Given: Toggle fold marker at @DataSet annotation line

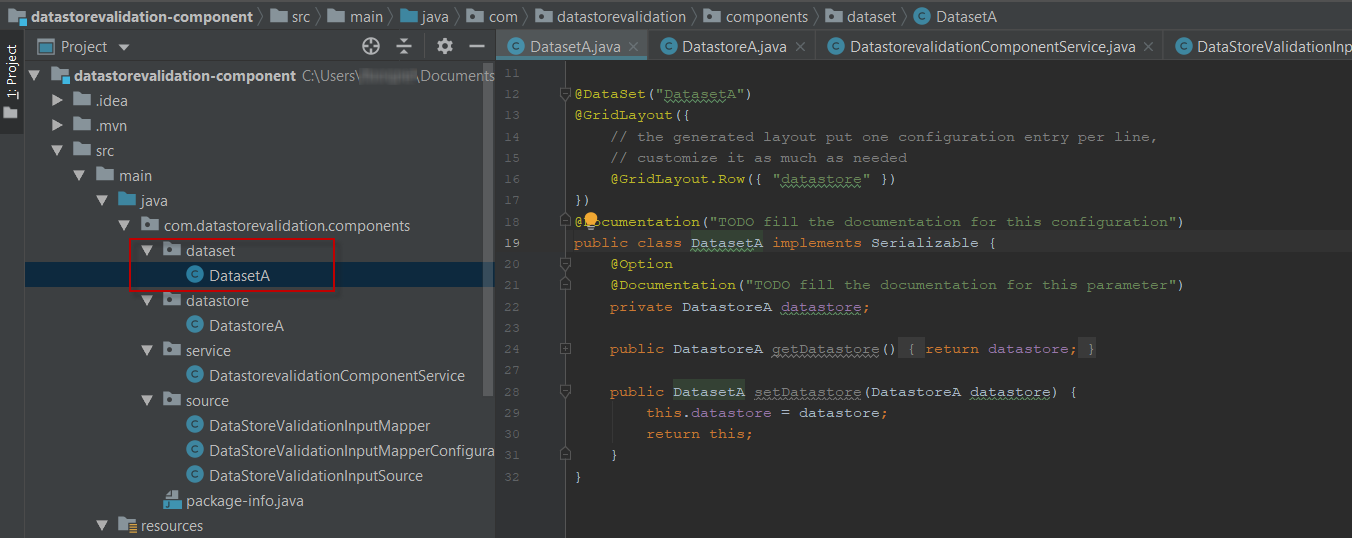Looking at the screenshot, I should click(x=565, y=94).
